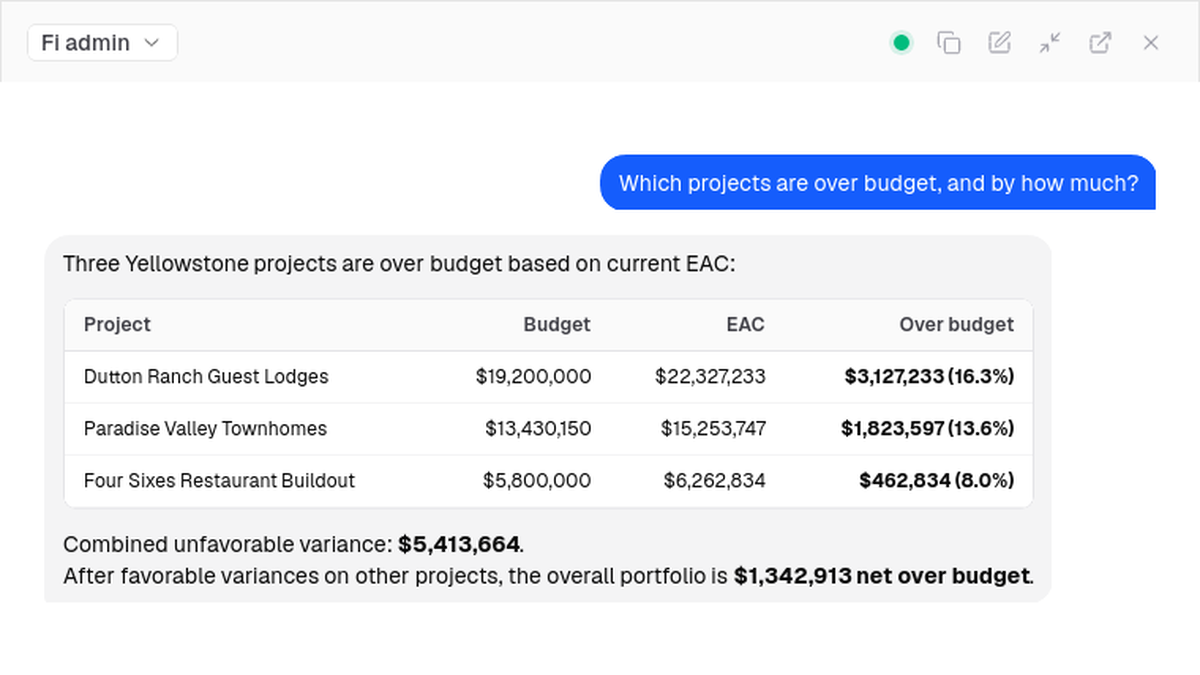Click the Three Yellowstone projects intro sentence
This screenshot has height=675, width=1200.
[x=399, y=265]
